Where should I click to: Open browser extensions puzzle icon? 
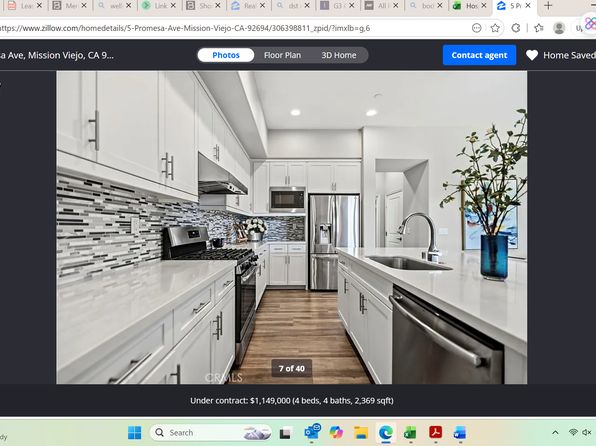516,28
